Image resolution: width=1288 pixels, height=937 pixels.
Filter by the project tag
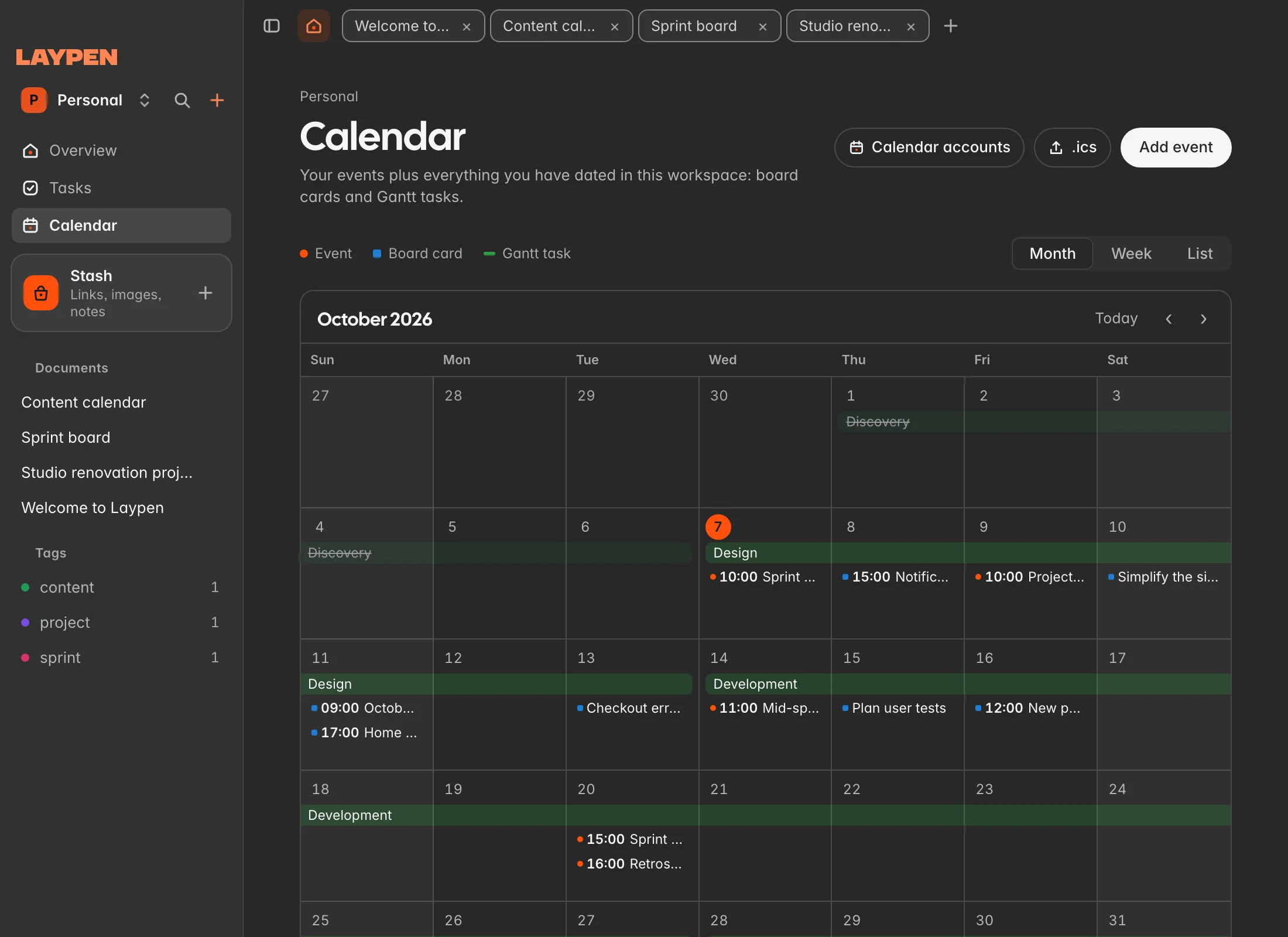point(121,623)
